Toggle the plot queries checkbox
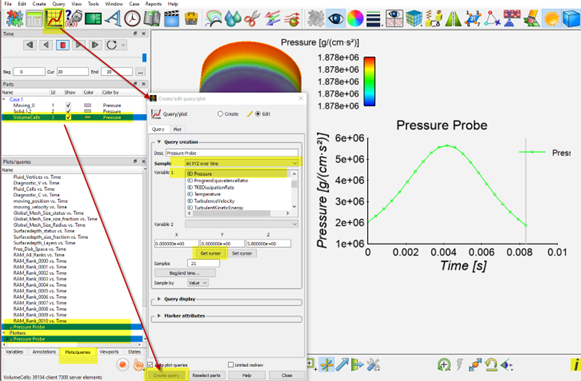The width and height of the screenshot is (581, 381). coord(150,365)
